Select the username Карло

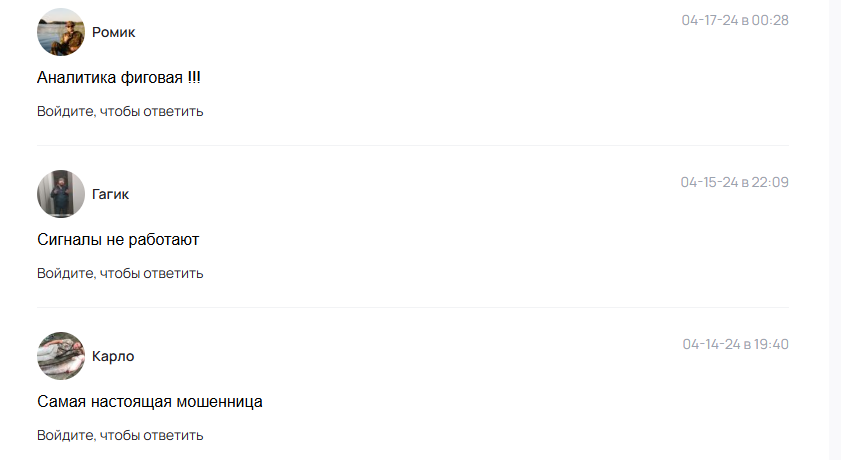[113, 357]
